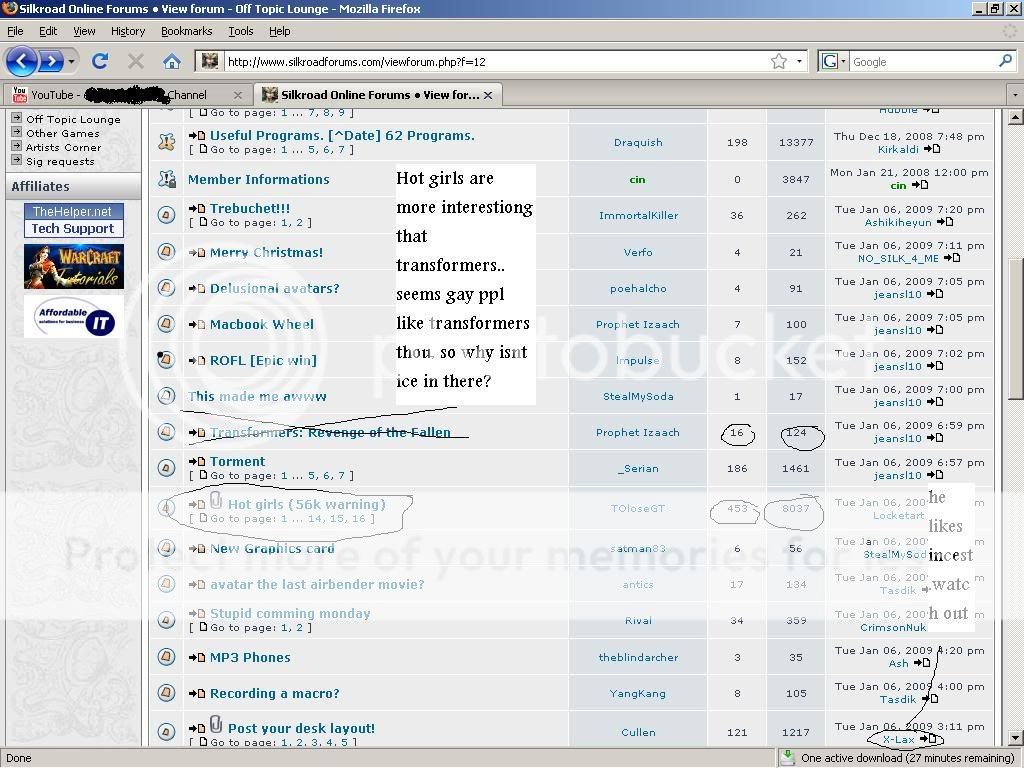This screenshot has width=1024, height=768.
Task: Expand the Other Games sidebar item
Action: pos(17,133)
